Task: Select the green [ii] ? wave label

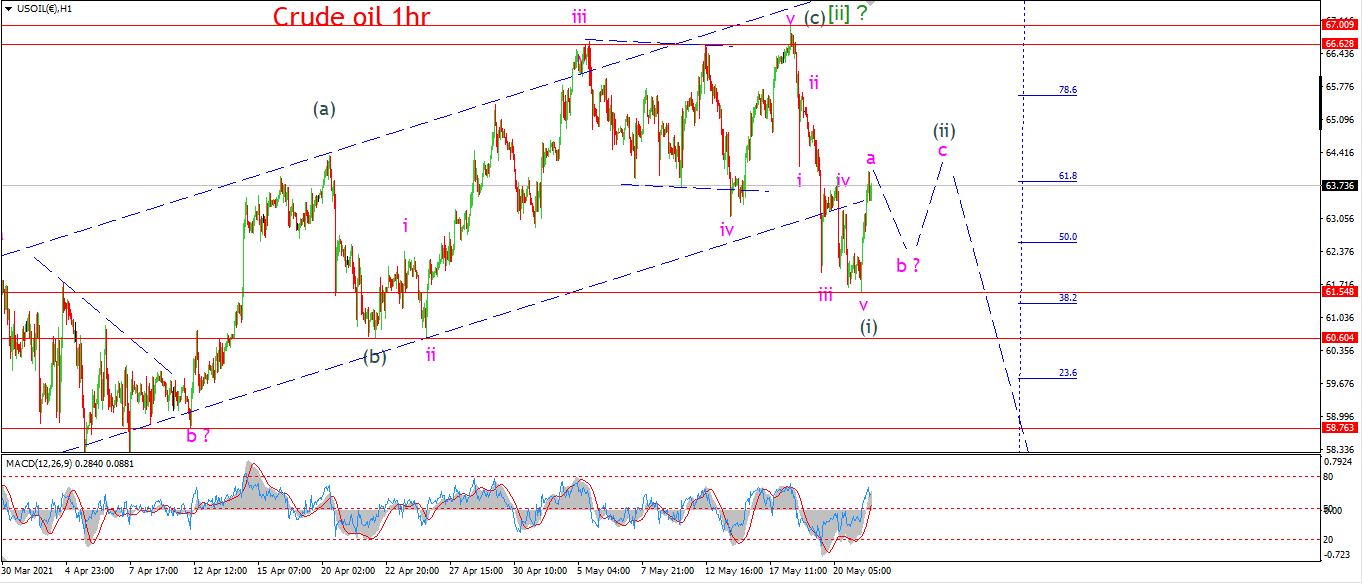Action: click(x=847, y=14)
